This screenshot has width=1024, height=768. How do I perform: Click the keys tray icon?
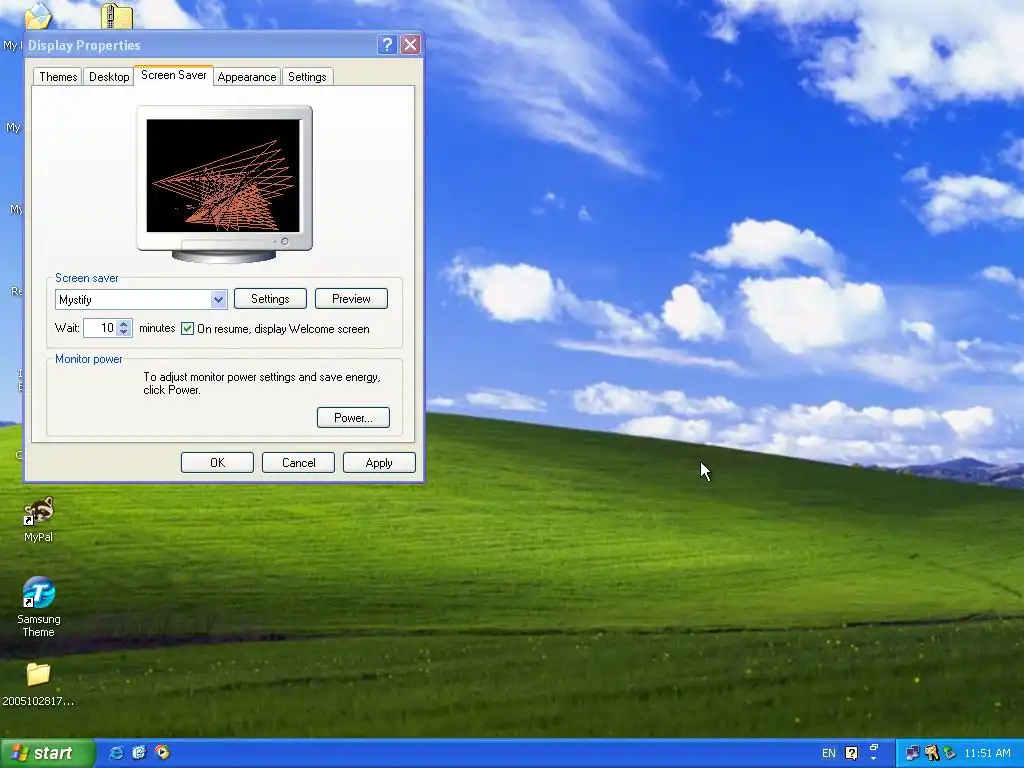click(x=932, y=753)
